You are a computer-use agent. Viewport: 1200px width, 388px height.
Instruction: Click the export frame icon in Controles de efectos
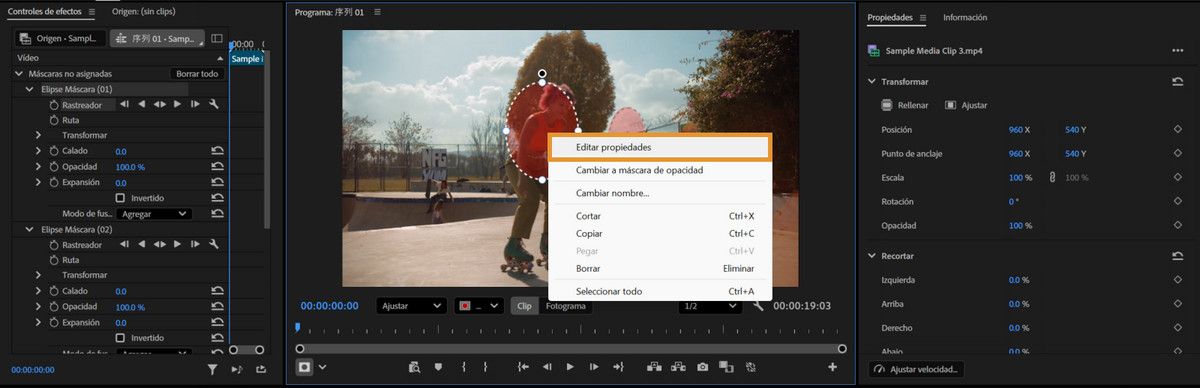(x=261, y=370)
